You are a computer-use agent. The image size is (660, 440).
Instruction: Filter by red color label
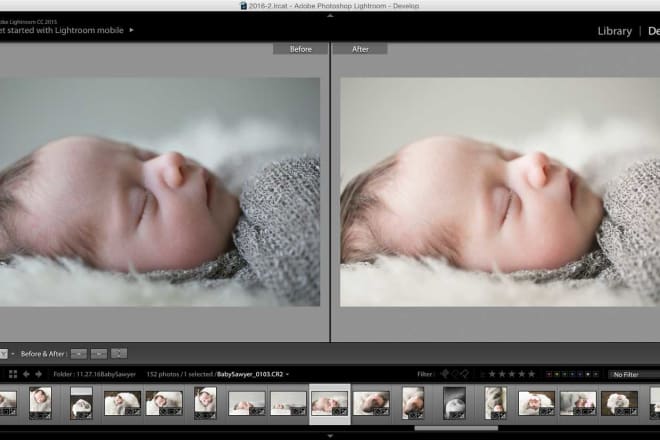pyautogui.click(x=549, y=374)
